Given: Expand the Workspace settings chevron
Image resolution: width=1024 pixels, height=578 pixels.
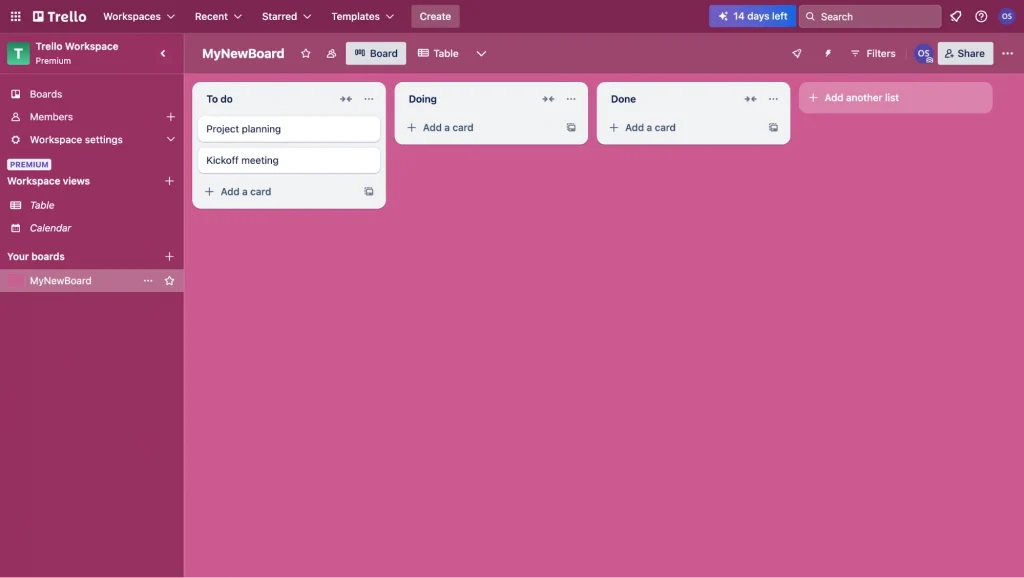Looking at the screenshot, I should (170, 140).
